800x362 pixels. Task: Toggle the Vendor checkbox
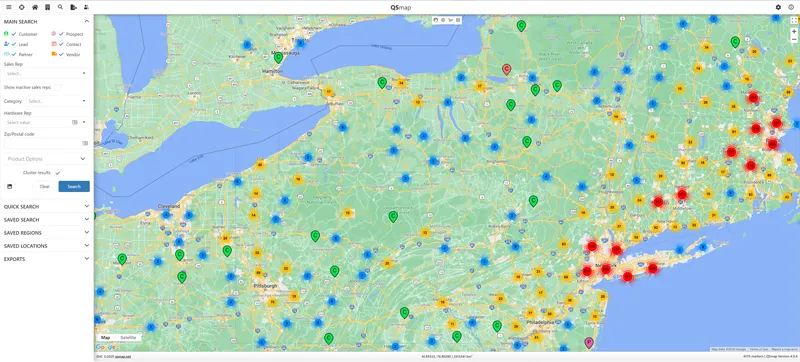pos(61,54)
